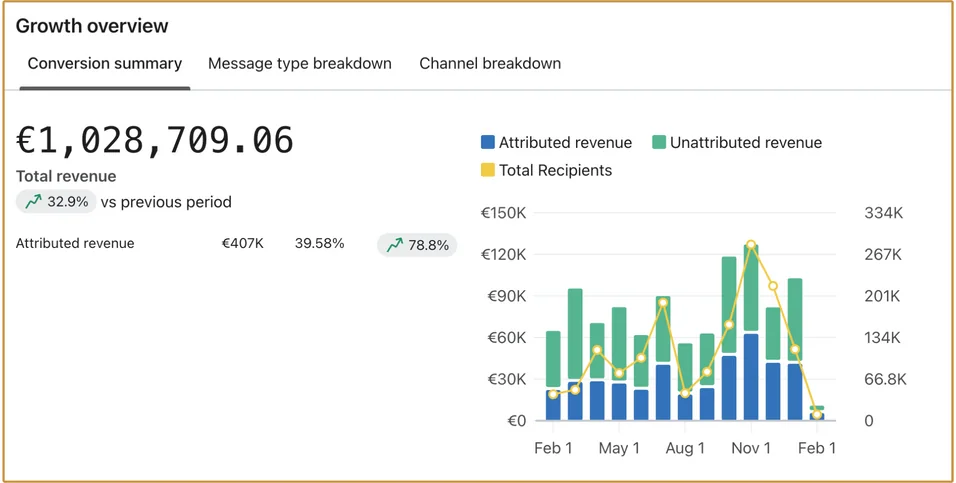Click the €407K value

[x=243, y=243]
